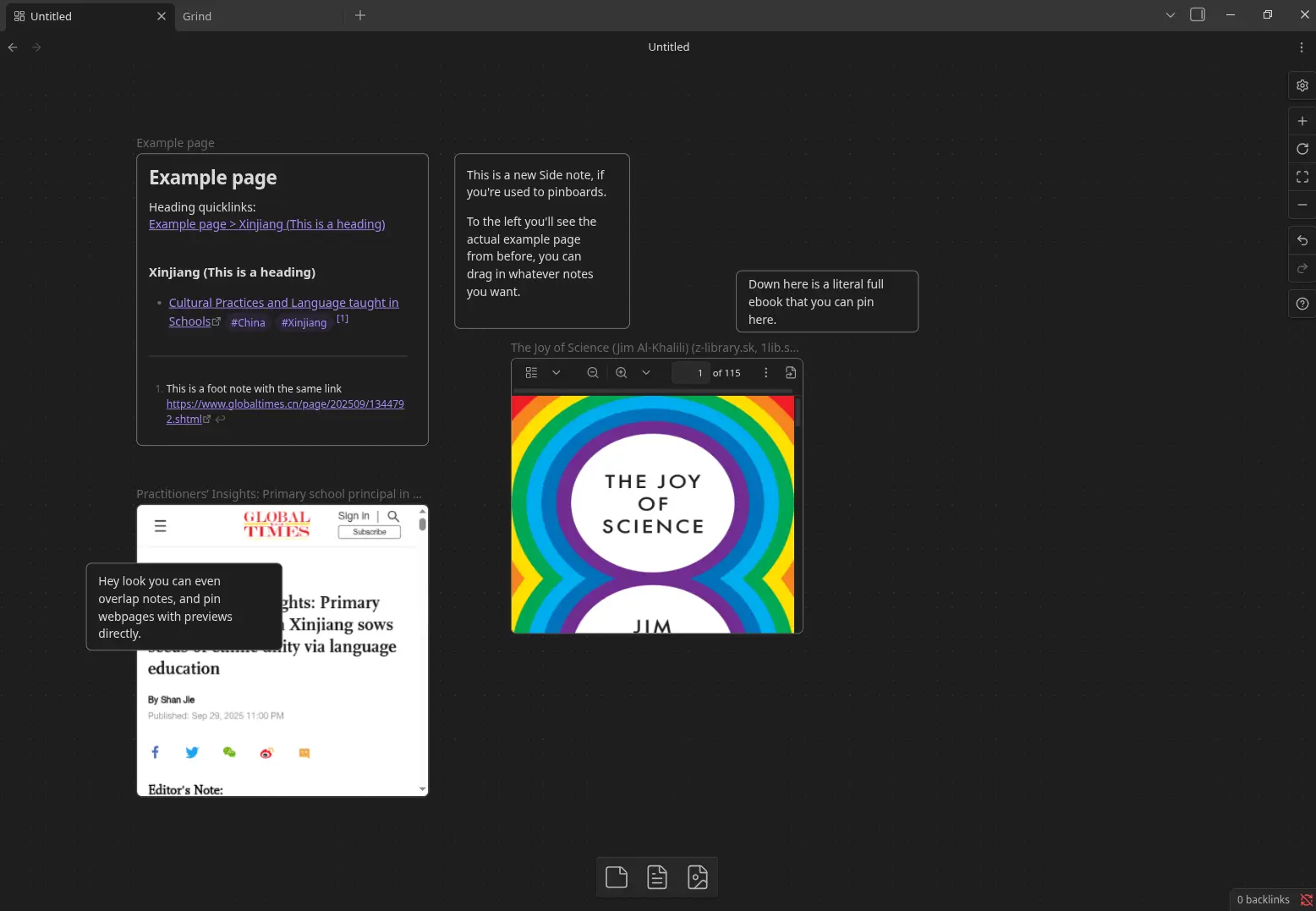Select the 'Down here is a literal full ebook' card
This screenshot has height=911, width=1316.
click(827, 301)
